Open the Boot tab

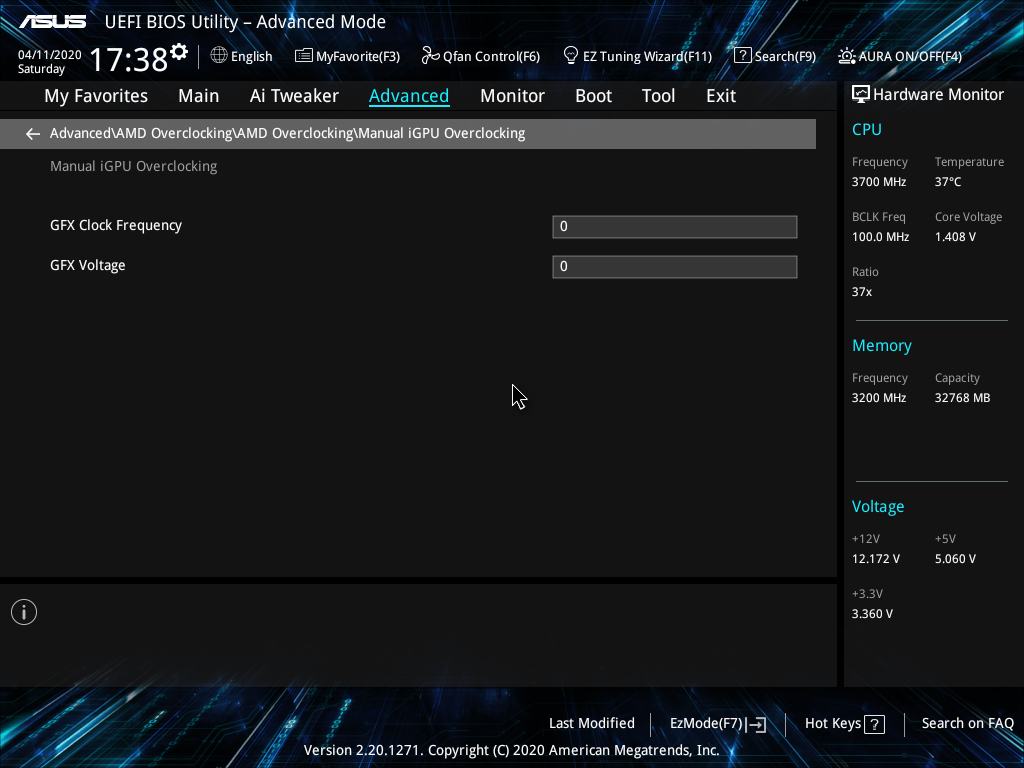[593, 96]
